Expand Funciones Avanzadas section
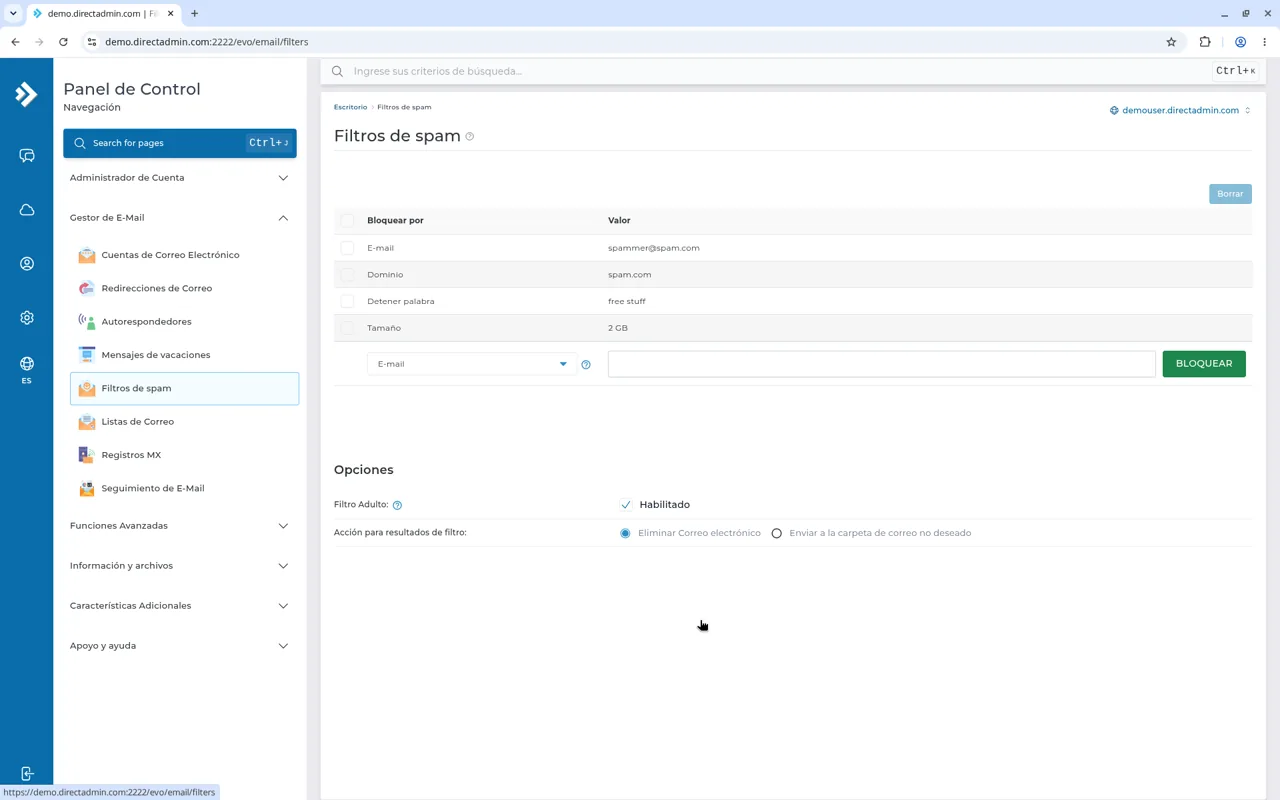The width and height of the screenshot is (1280, 800). tap(180, 526)
